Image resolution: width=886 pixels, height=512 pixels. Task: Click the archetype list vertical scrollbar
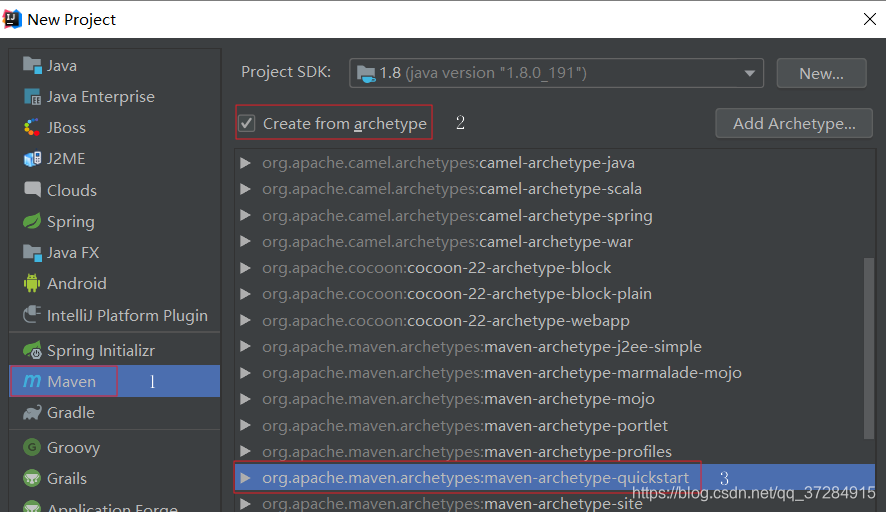(869, 348)
